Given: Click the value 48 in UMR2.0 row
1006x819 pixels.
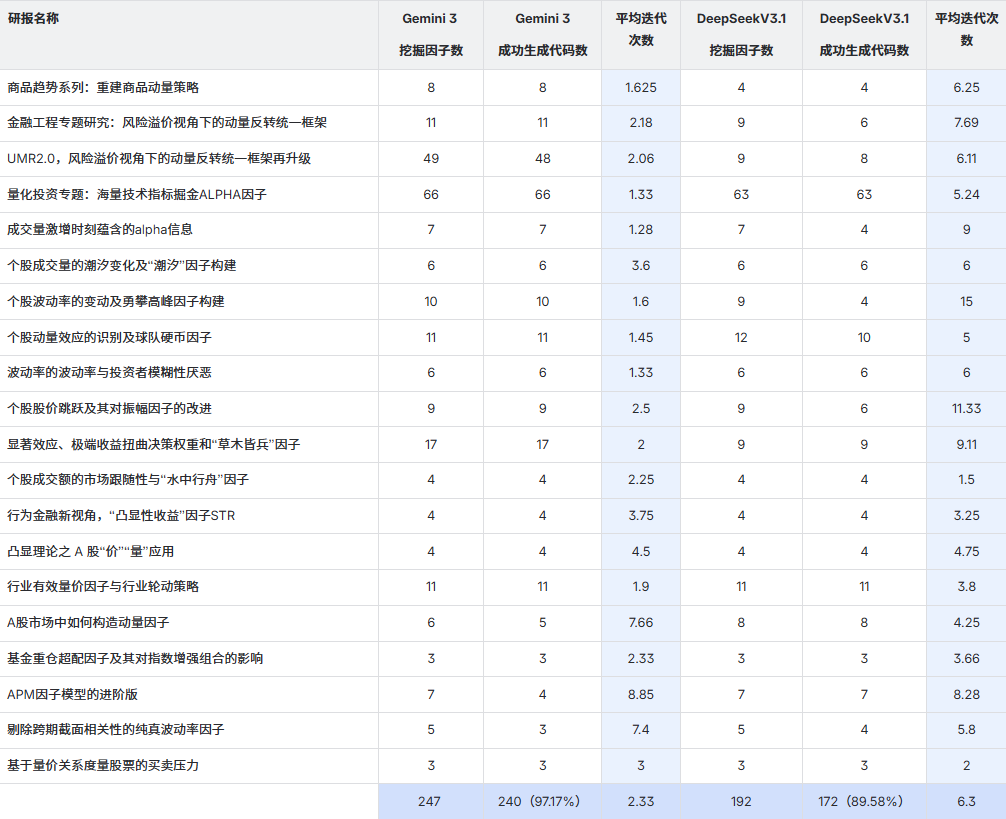Looking at the screenshot, I should [542, 159].
